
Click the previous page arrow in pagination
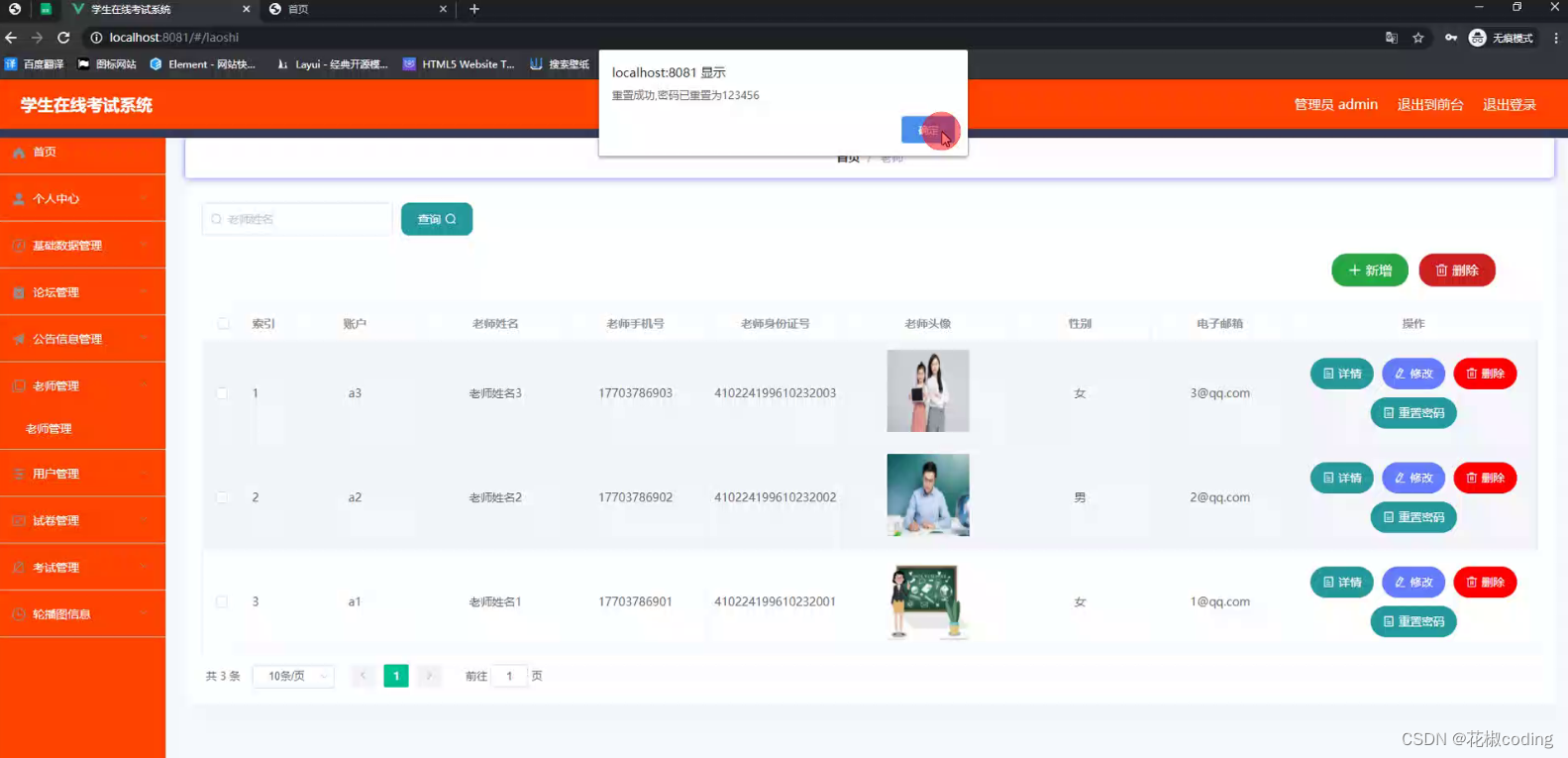363,676
